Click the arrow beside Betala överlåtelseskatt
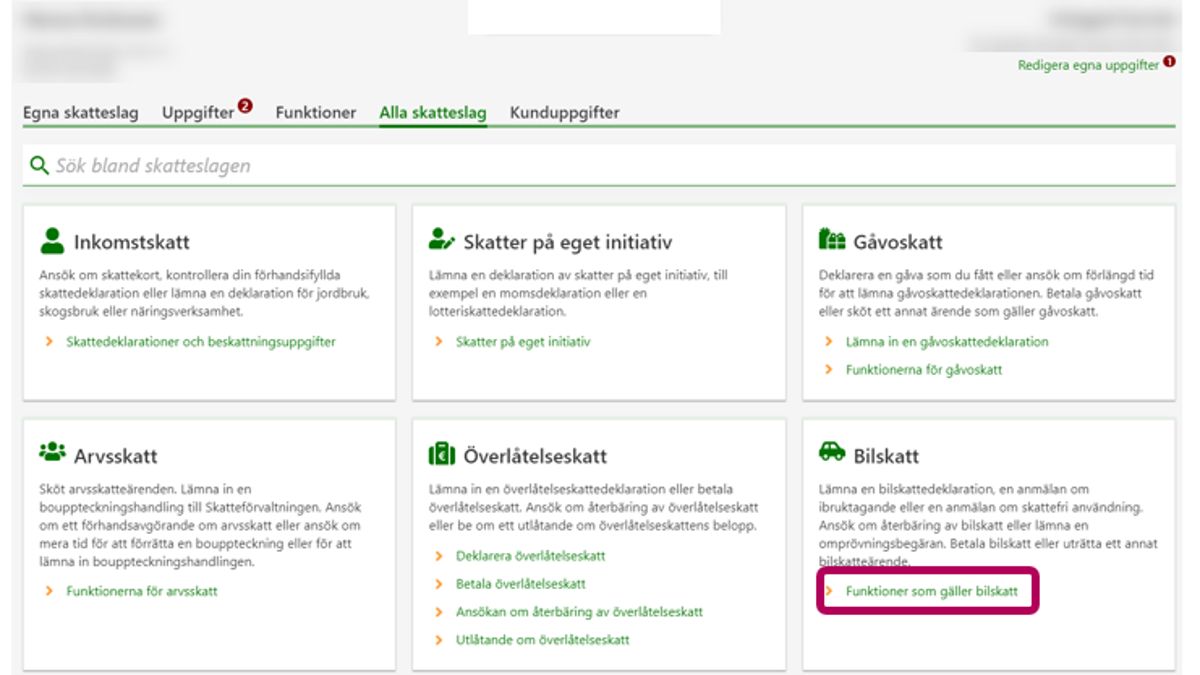 [439, 584]
